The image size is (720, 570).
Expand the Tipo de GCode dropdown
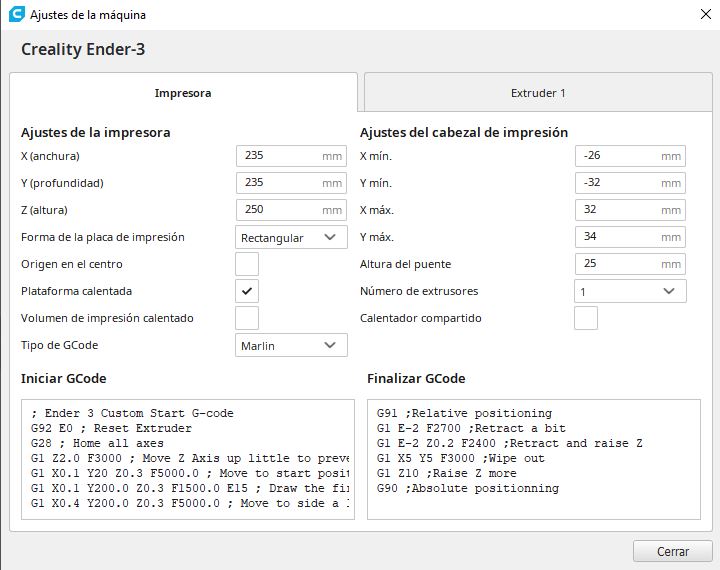coord(291,345)
